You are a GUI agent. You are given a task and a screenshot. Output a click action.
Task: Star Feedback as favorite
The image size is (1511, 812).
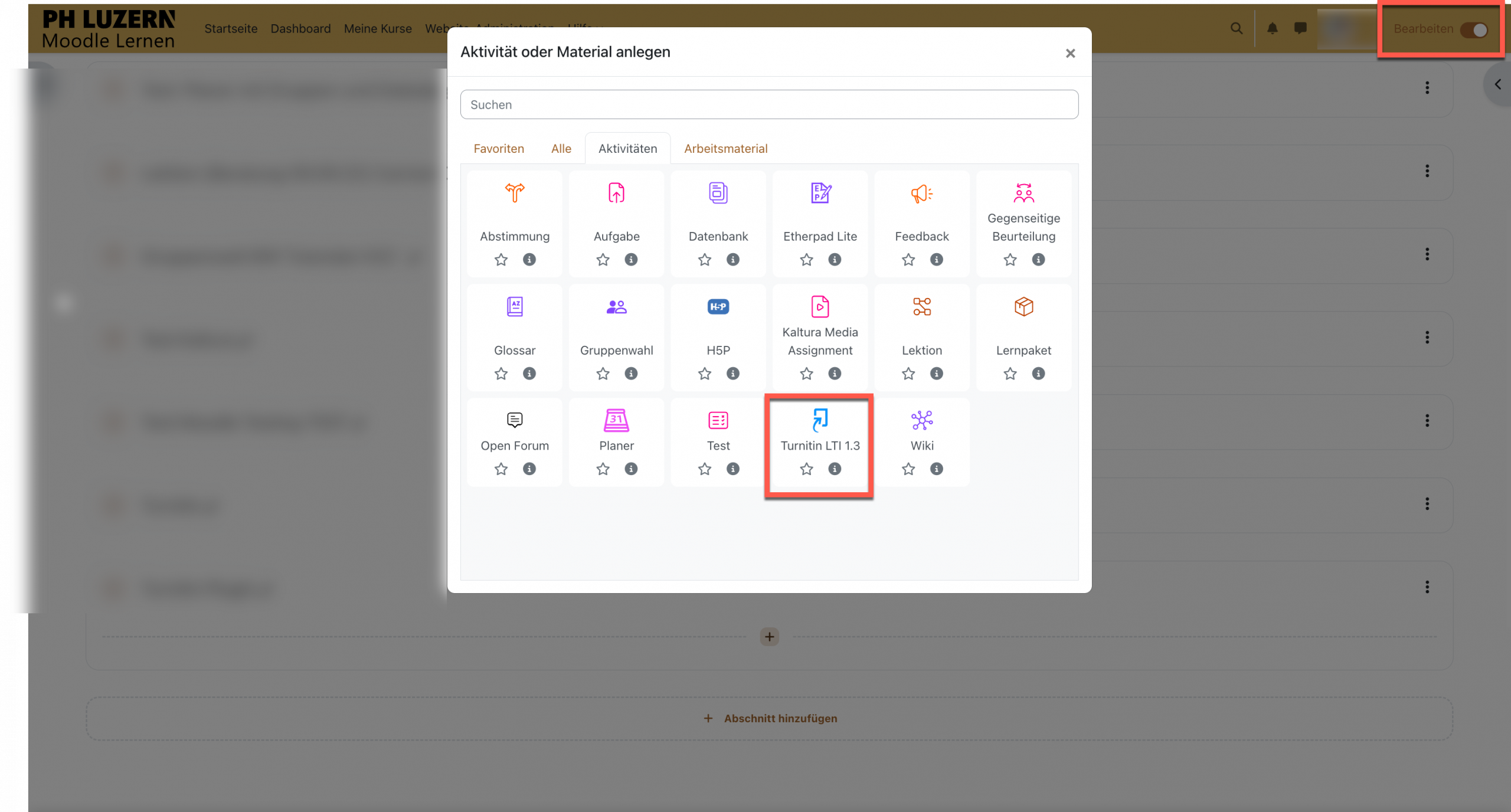tap(908, 260)
